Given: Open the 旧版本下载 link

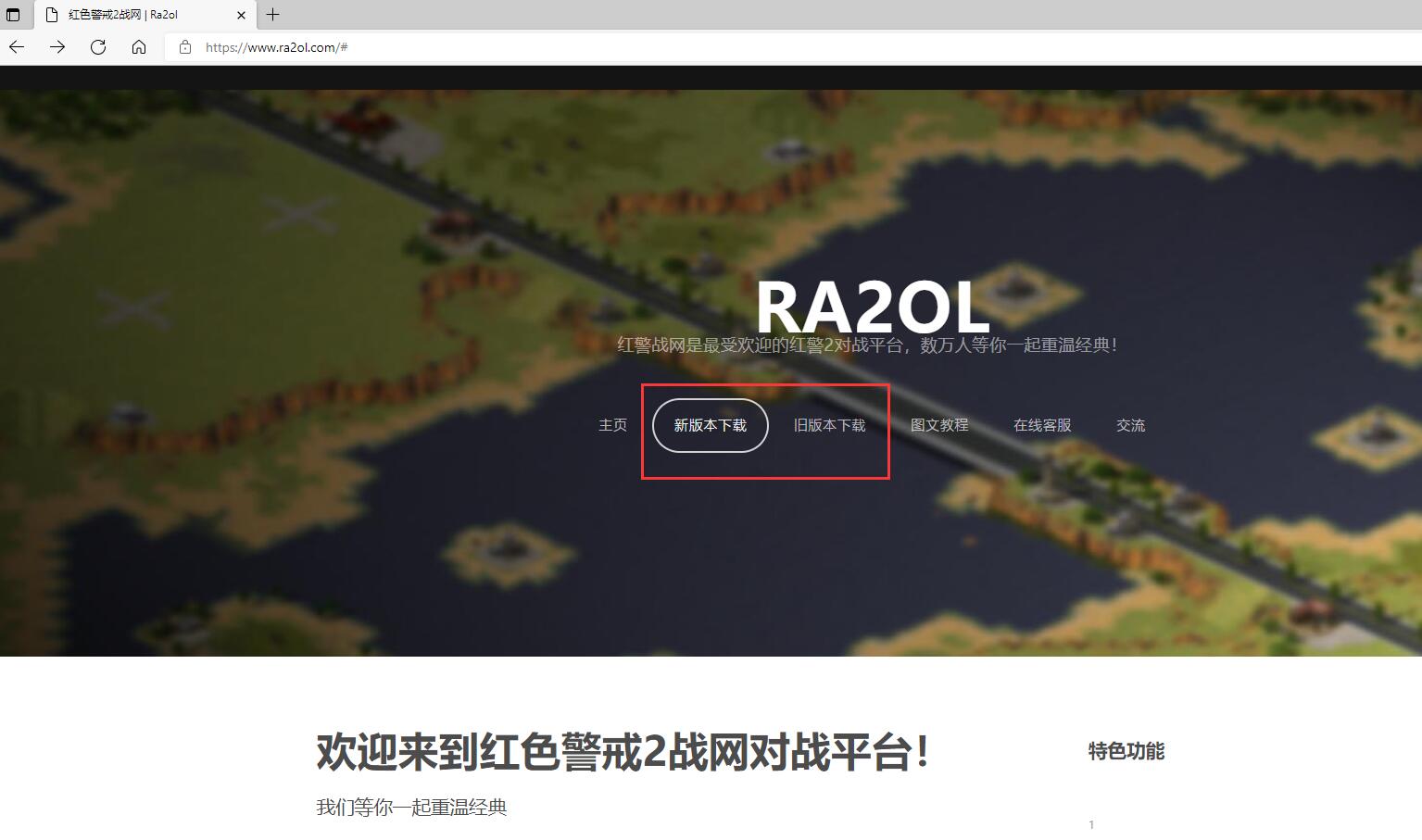Looking at the screenshot, I should [829, 425].
